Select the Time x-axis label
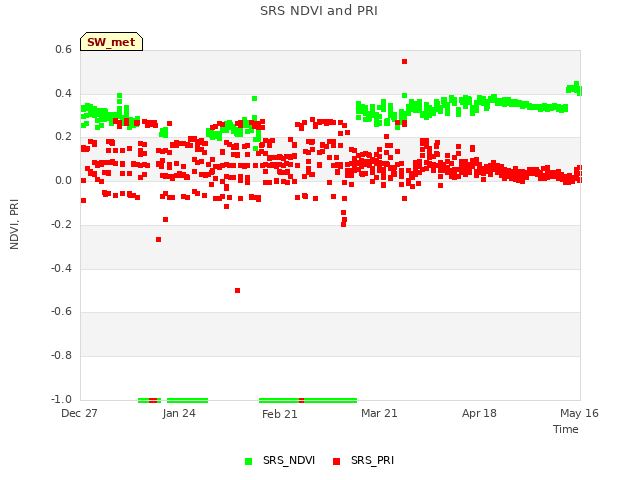Screen dimensions: 640x480 (x=566, y=429)
